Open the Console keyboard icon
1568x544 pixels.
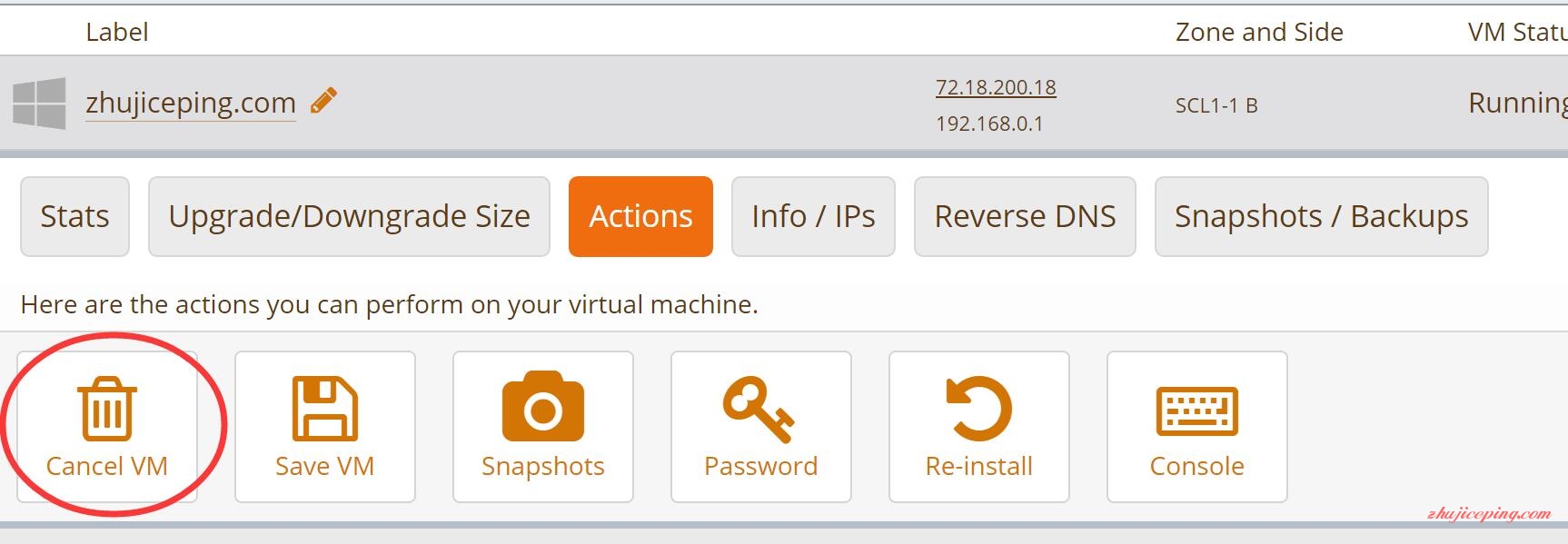click(x=1197, y=411)
